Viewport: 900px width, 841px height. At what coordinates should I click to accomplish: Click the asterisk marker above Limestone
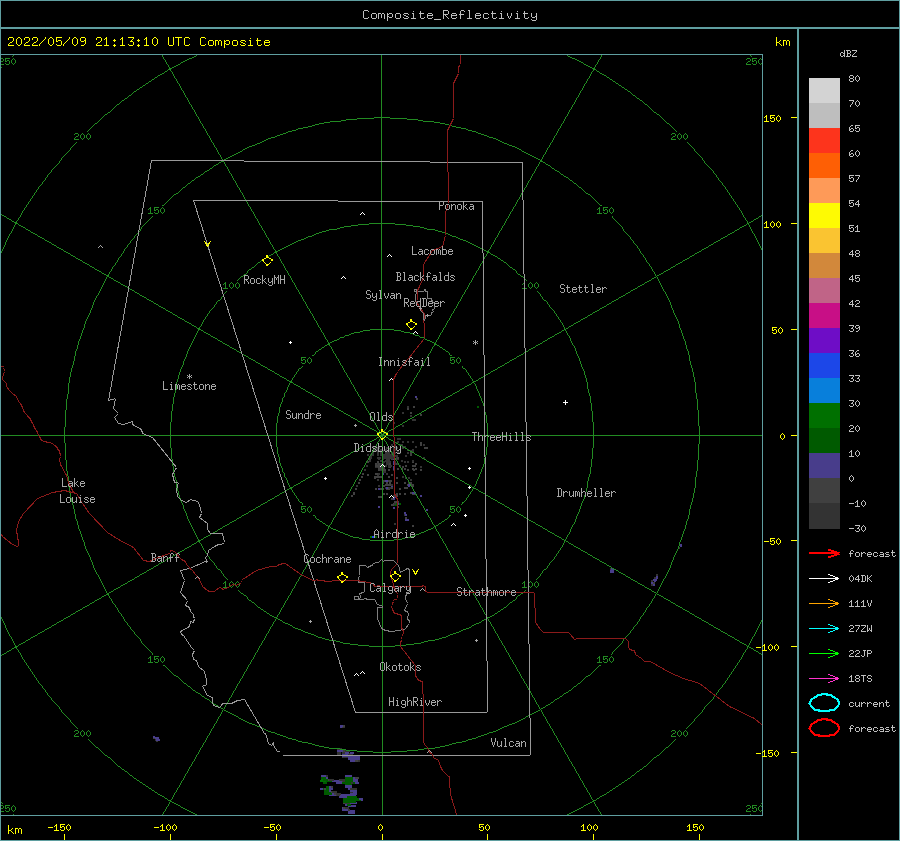(189, 377)
